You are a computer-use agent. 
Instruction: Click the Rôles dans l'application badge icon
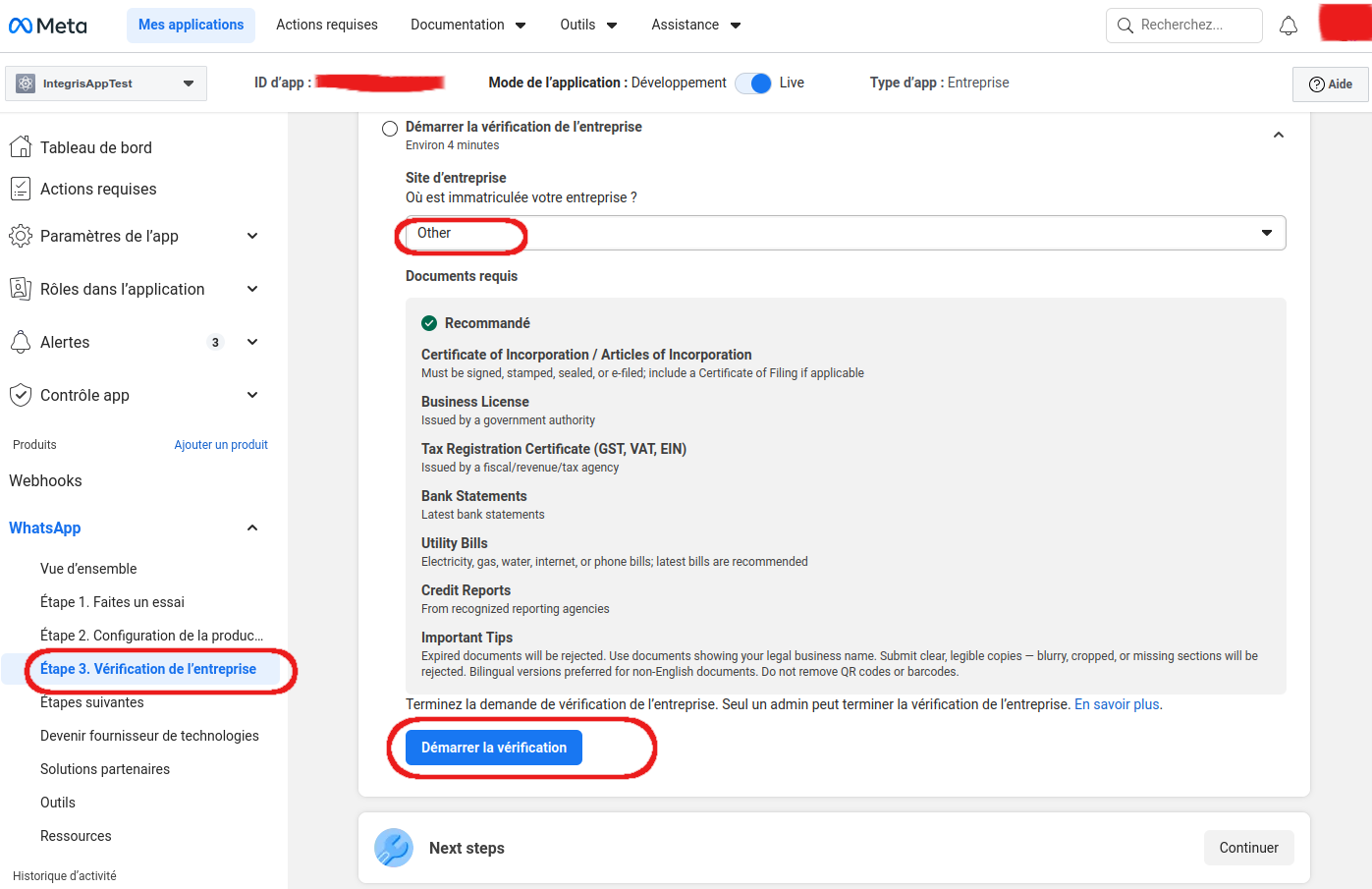click(x=21, y=289)
